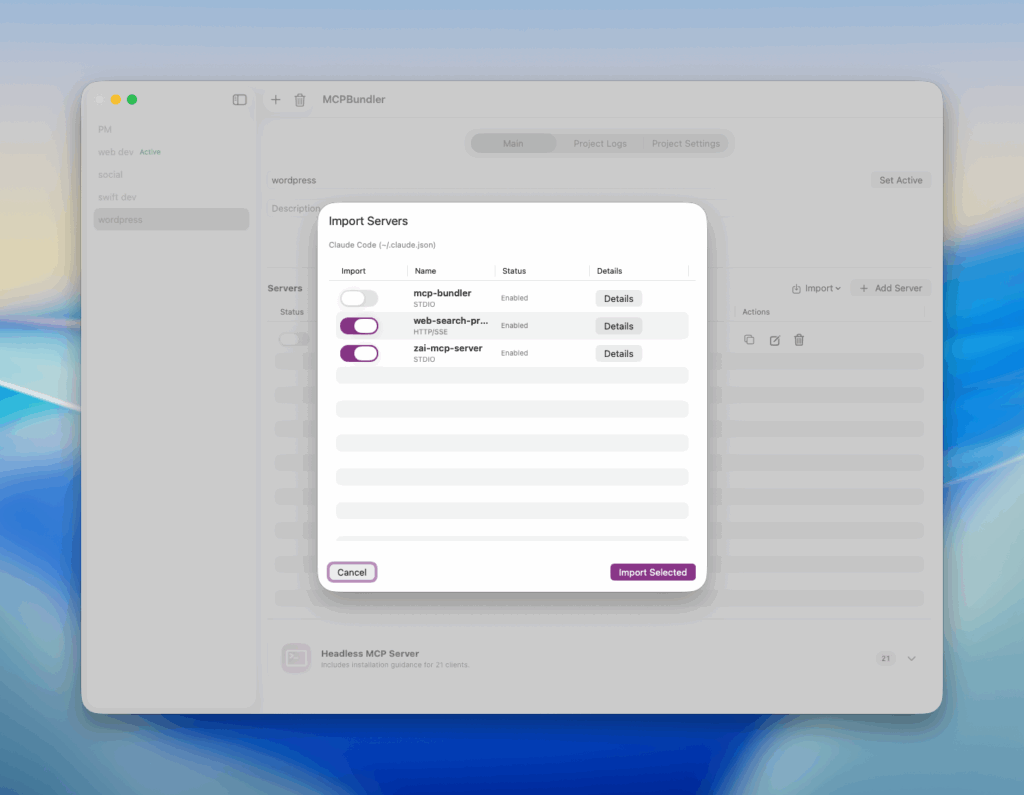Open the Project Settings tab
The height and width of the screenshot is (795, 1024).
pyautogui.click(x=686, y=144)
